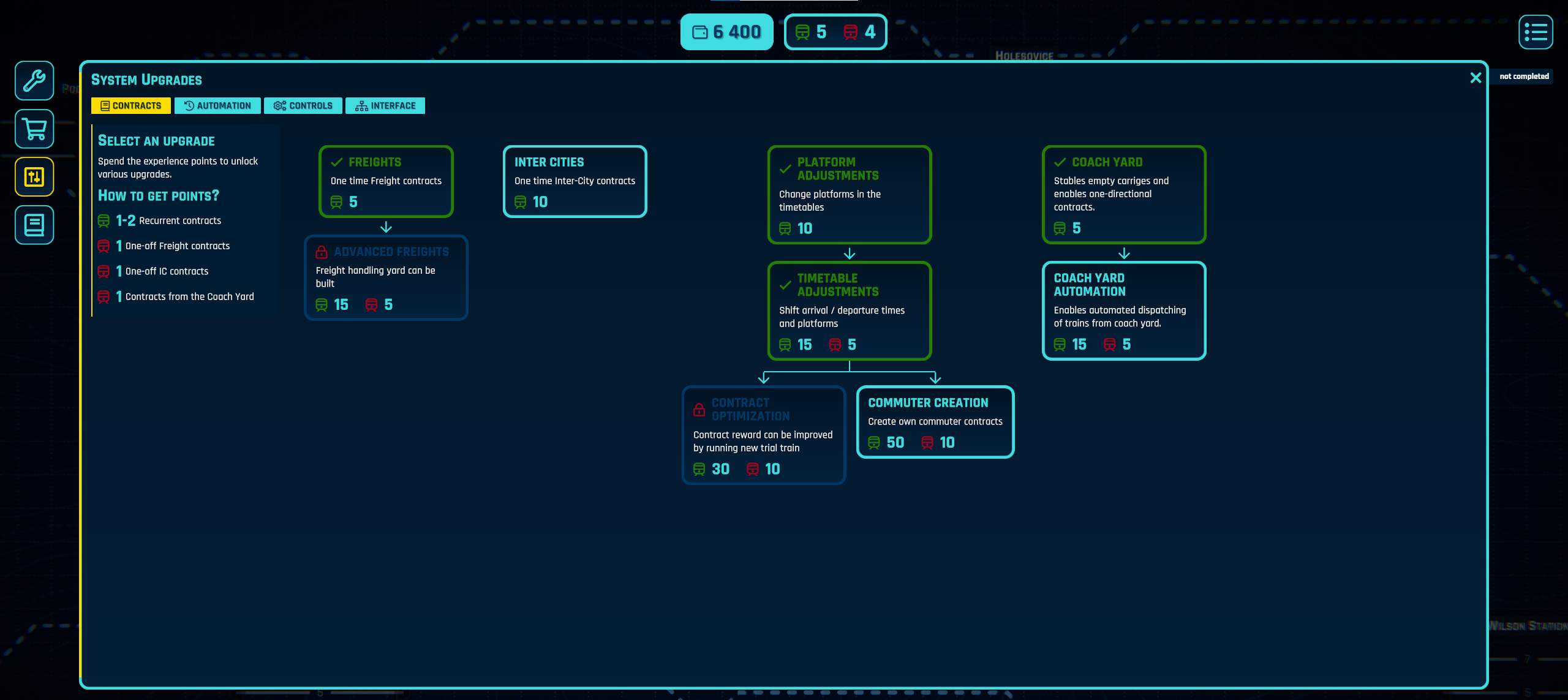Click the wallet money balance 6 400
Image resolution: width=1568 pixels, height=700 pixels.
[x=726, y=32]
